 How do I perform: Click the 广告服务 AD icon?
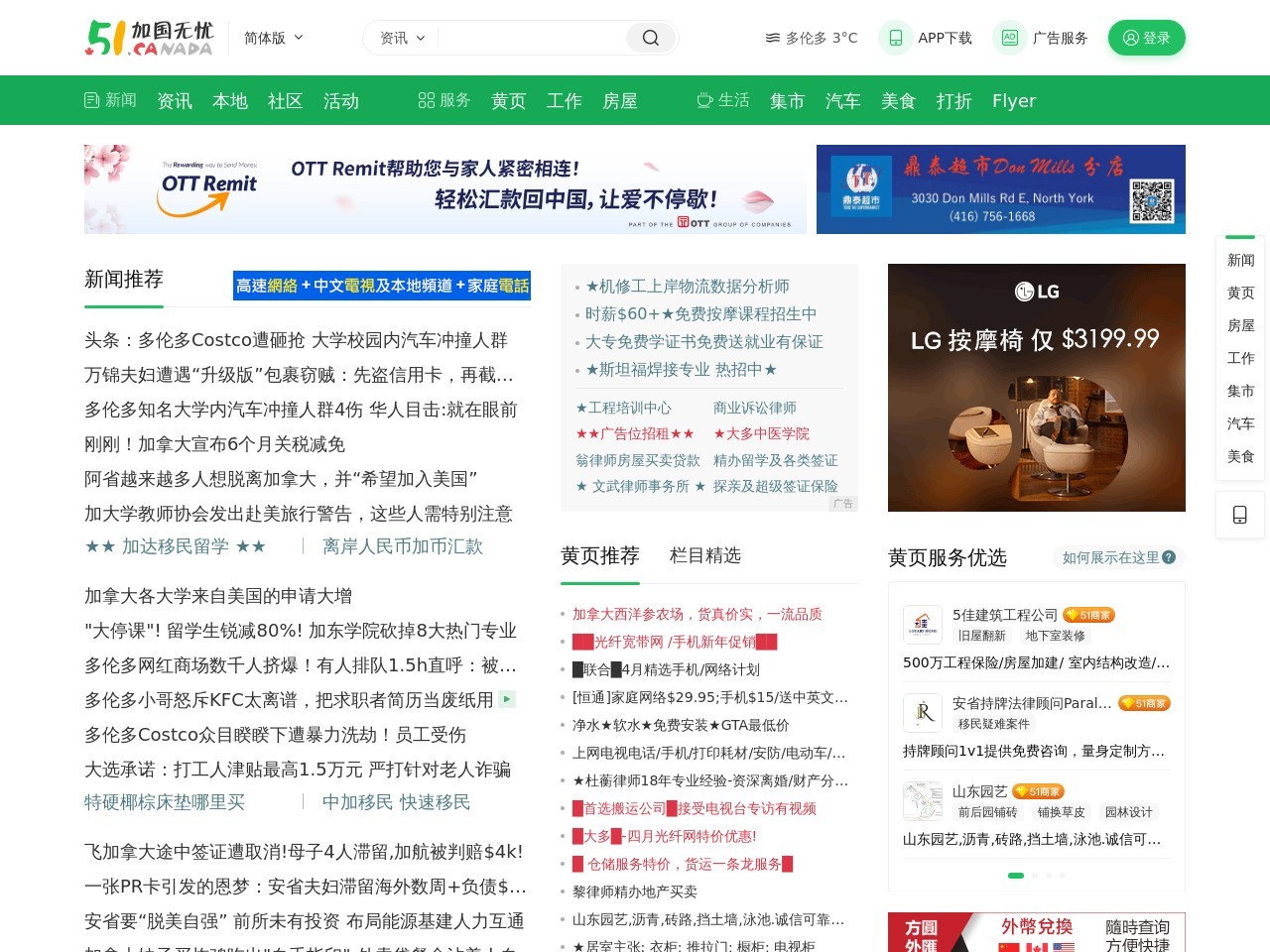(1010, 38)
